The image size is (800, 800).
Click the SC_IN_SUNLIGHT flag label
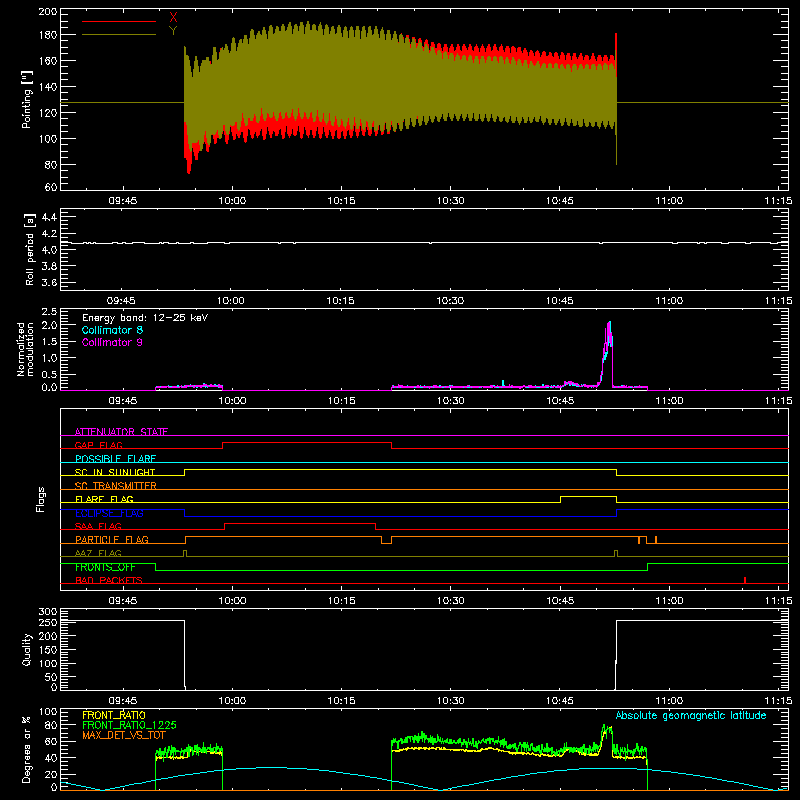point(115,472)
